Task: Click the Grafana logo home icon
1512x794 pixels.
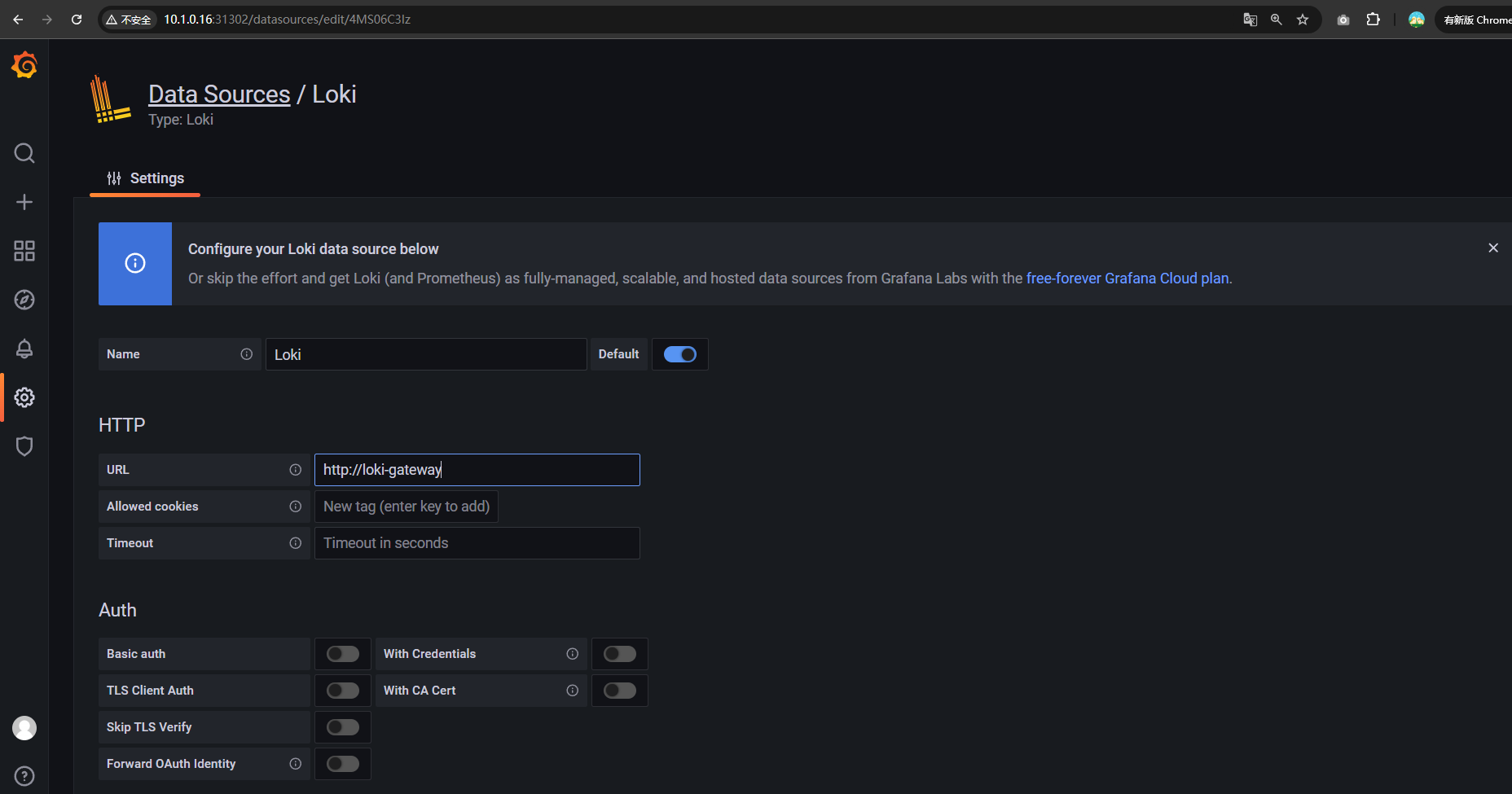Action: point(24,65)
